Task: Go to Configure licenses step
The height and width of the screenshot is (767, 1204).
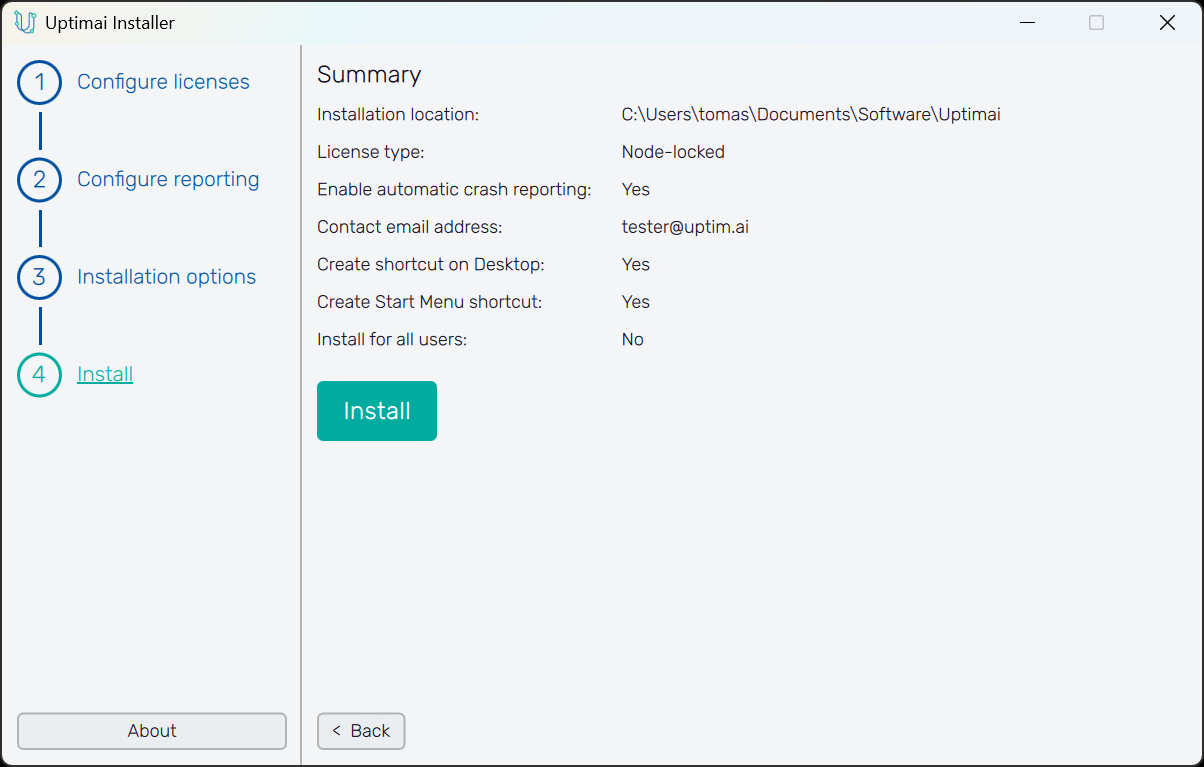Action: pos(163,82)
